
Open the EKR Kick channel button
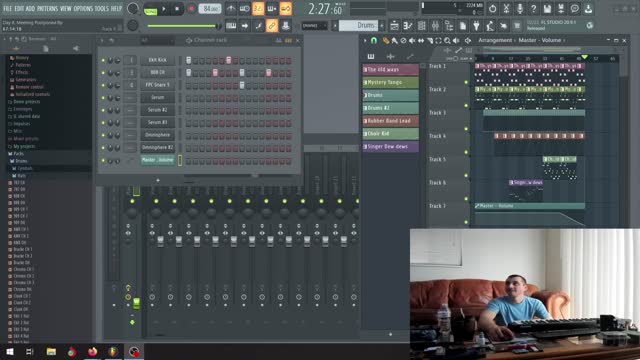point(158,60)
